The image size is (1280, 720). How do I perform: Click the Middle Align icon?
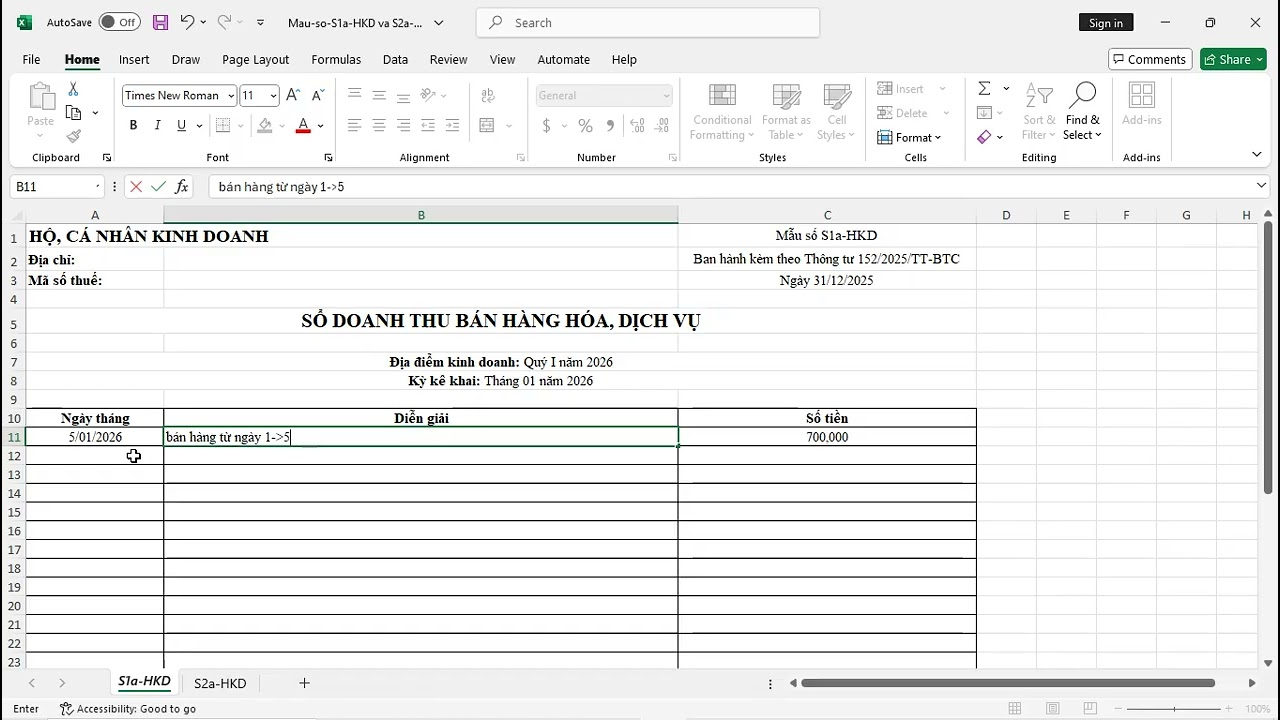tap(379, 95)
